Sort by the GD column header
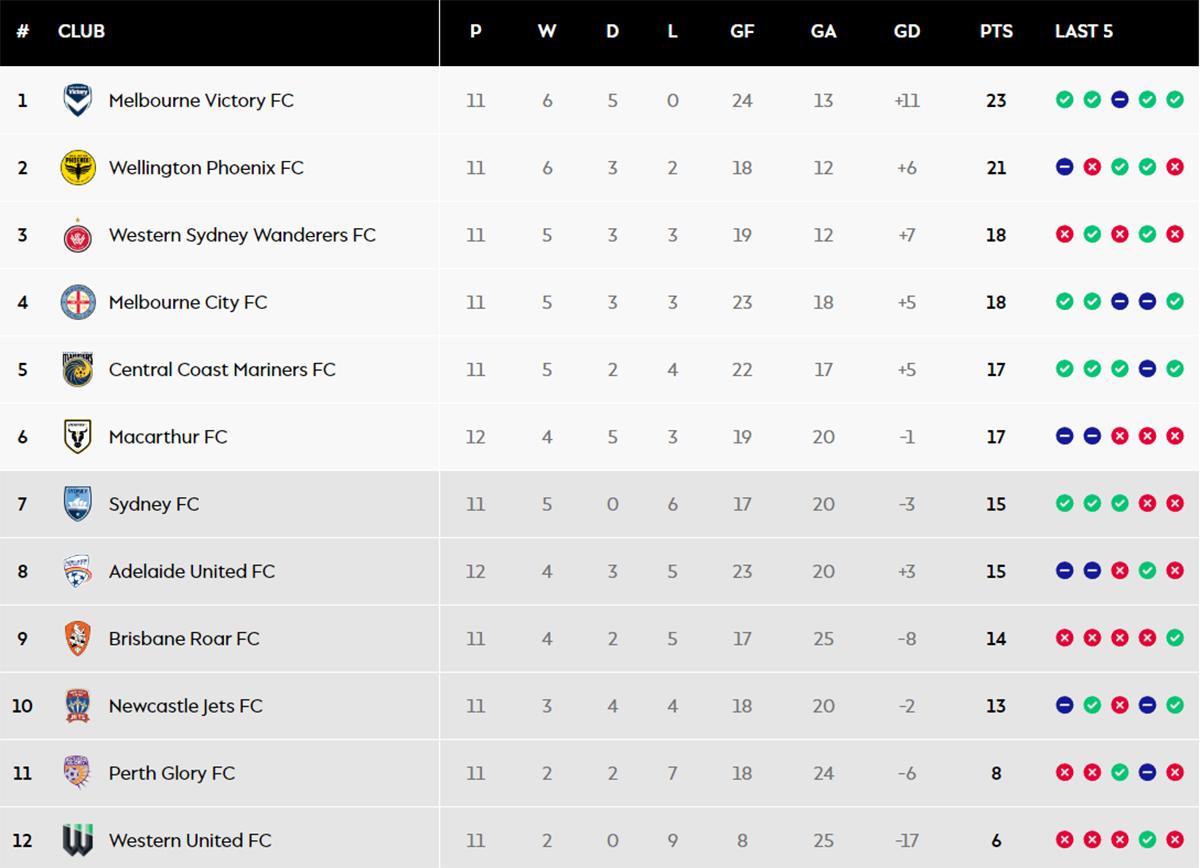The width and height of the screenshot is (1200, 868). click(x=907, y=31)
